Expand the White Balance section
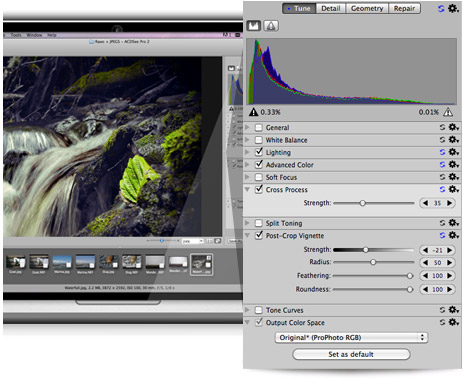 [x=247, y=140]
